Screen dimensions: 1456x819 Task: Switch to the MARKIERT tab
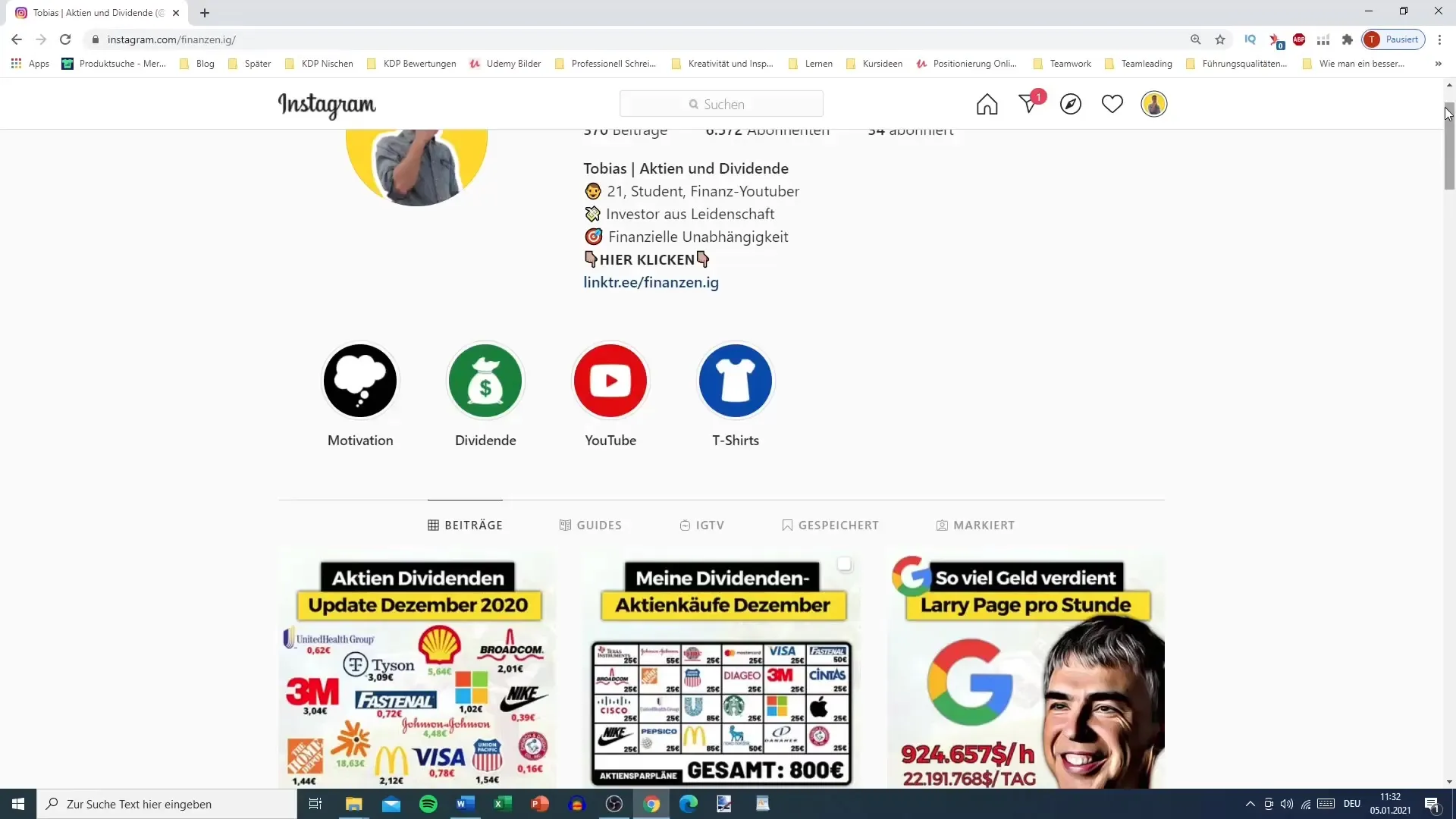coord(975,525)
